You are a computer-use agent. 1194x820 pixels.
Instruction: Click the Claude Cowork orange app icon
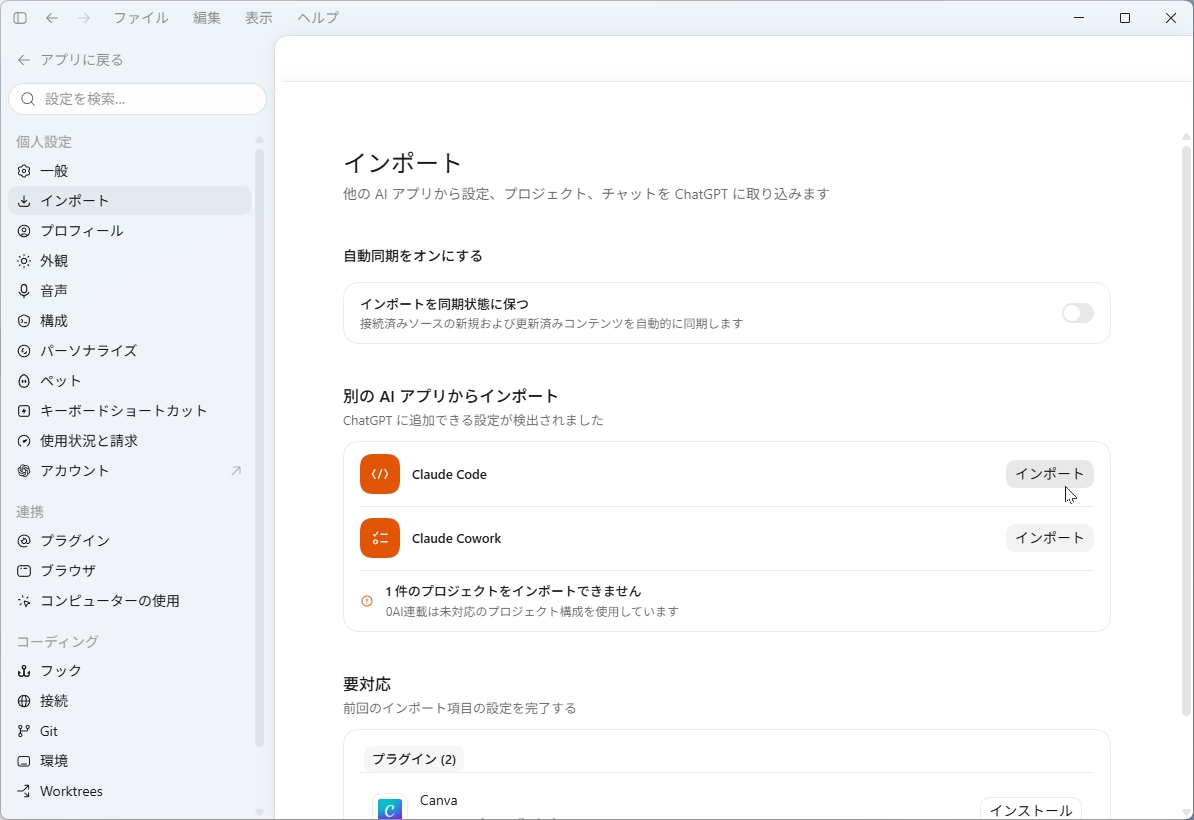[x=380, y=538]
